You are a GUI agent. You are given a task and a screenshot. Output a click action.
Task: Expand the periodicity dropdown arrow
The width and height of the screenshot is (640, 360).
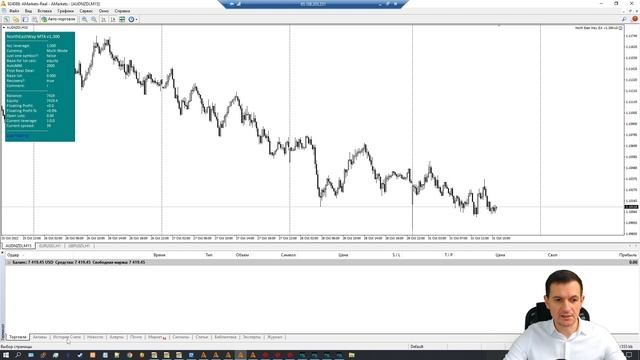point(136,19)
